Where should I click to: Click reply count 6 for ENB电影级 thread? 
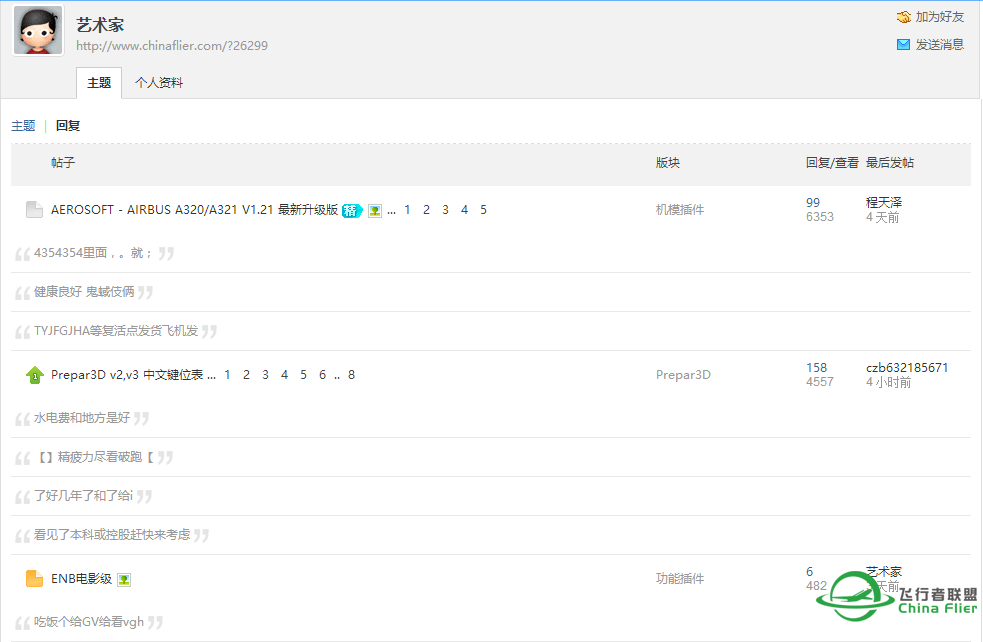click(x=809, y=571)
